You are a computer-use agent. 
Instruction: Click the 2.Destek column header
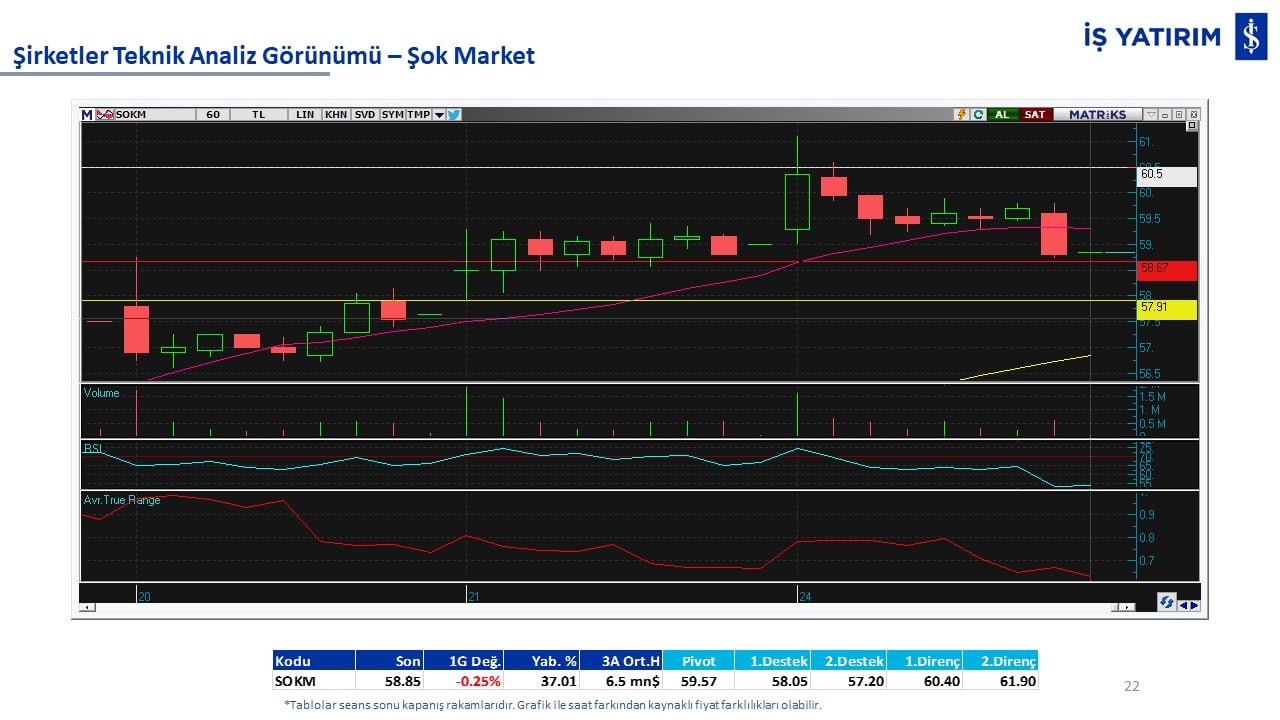[x=849, y=660]
